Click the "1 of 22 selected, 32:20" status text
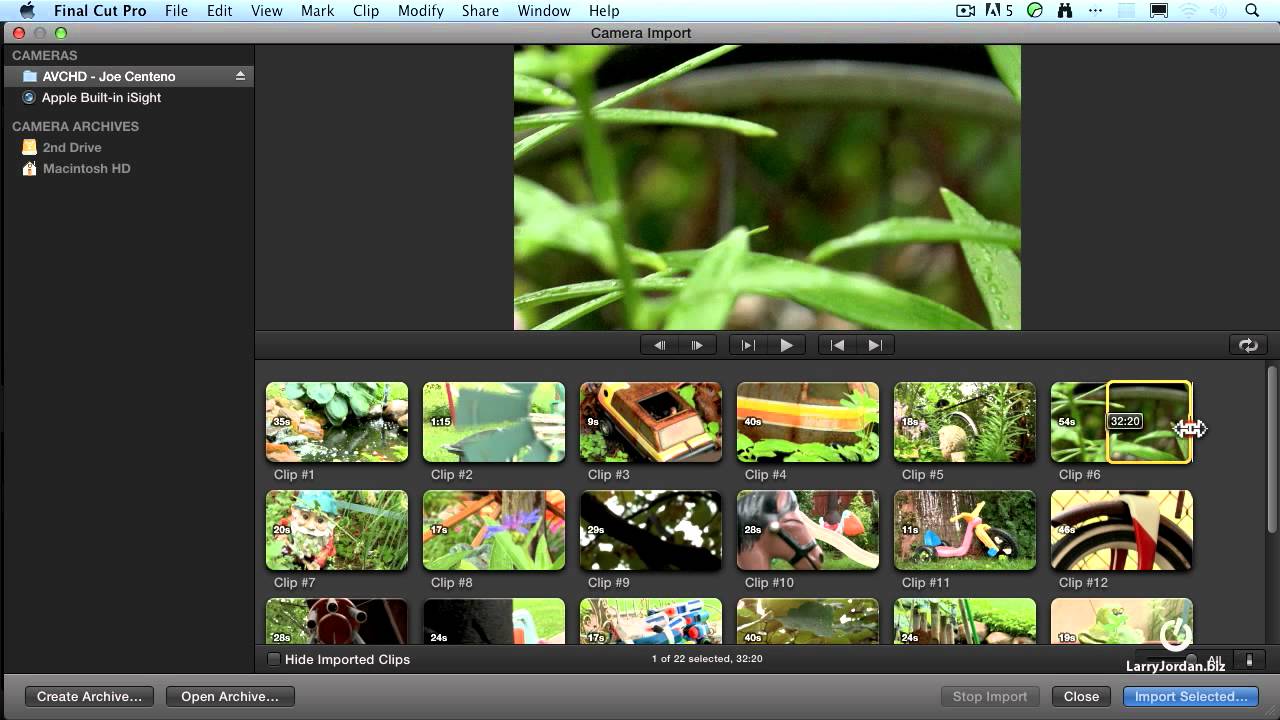This screenshot has width=1280, height=720. (x=707, y=659)
